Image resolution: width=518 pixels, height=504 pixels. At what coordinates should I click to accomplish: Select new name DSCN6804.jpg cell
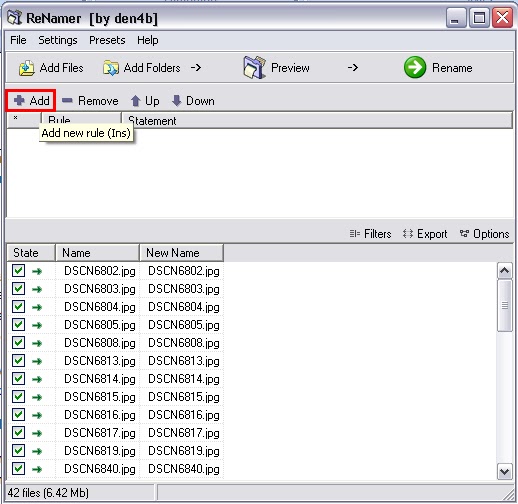[184, 307]
